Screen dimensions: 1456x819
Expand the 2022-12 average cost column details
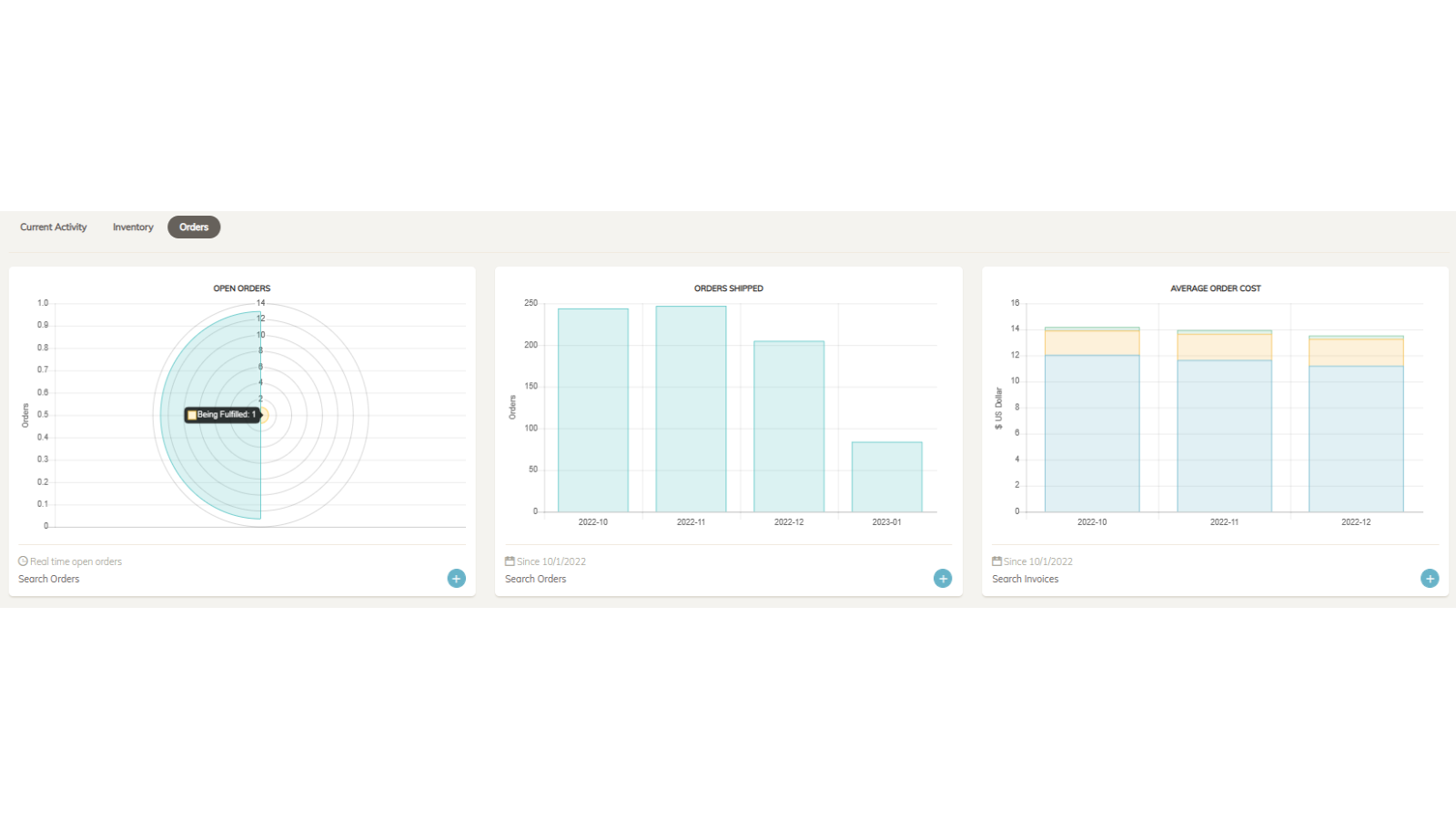tap(1355, 428)
